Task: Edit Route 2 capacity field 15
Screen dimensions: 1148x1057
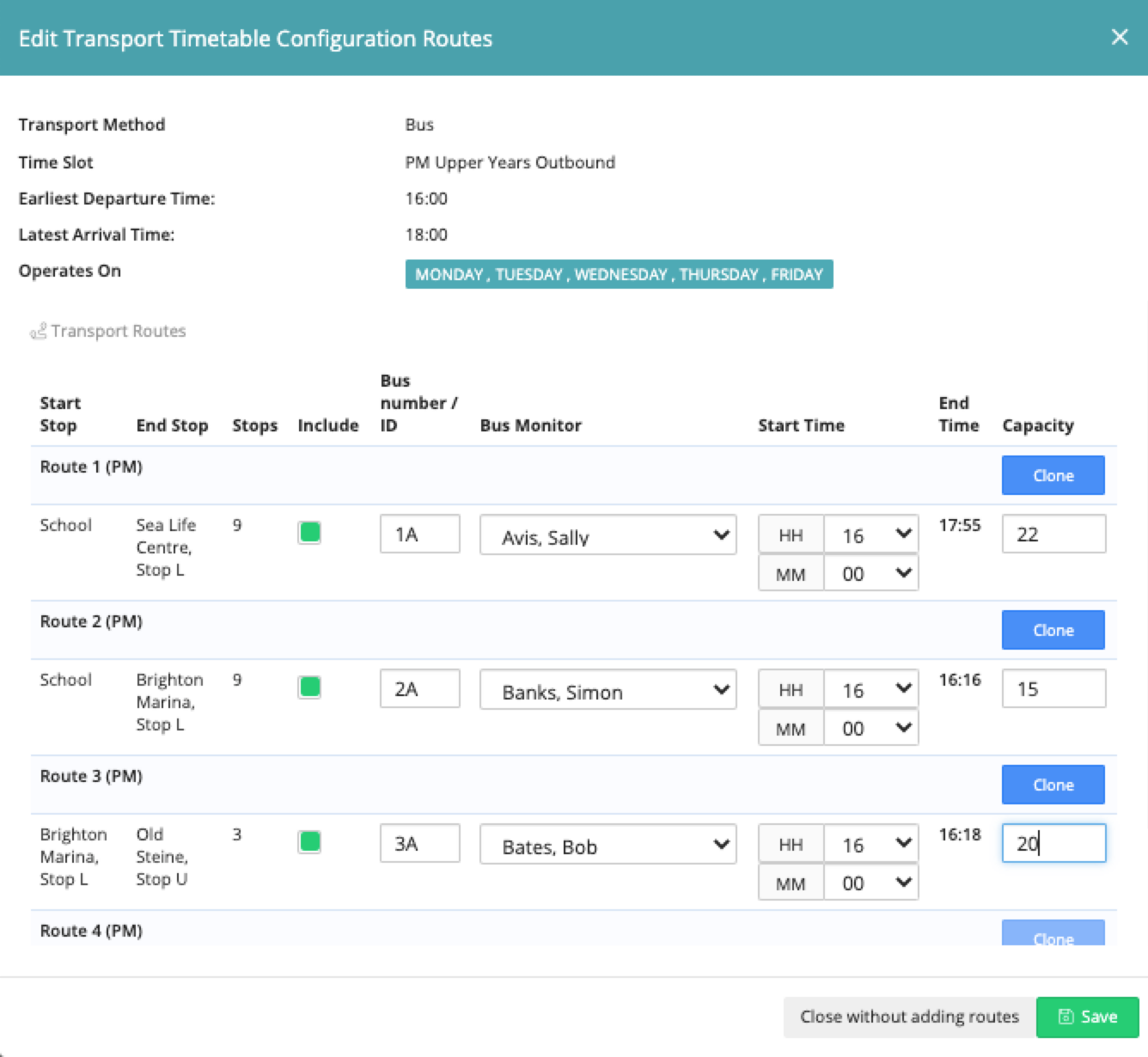Action: [1053, 688]
